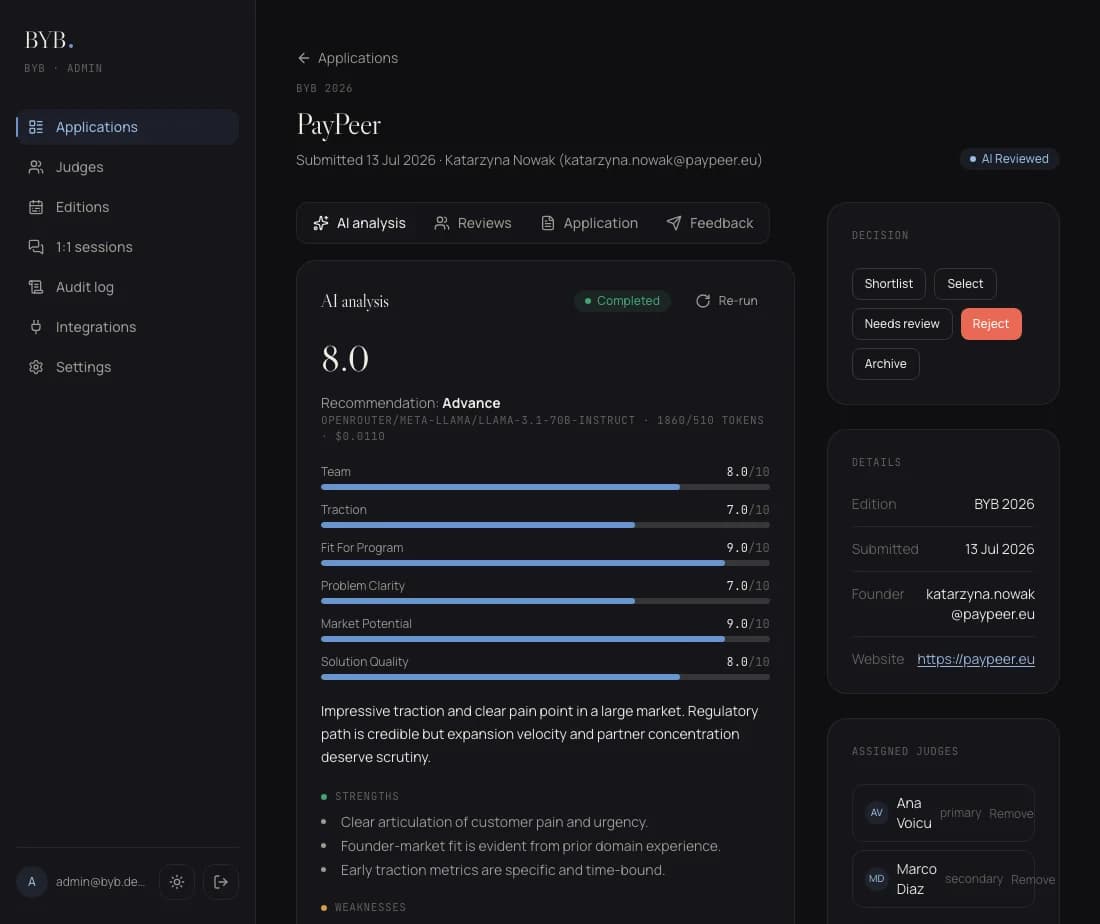Click the Audit log sidebar label
This screenshot has height=924, width=1100.
pyautogui.click(x=84, y=287)
